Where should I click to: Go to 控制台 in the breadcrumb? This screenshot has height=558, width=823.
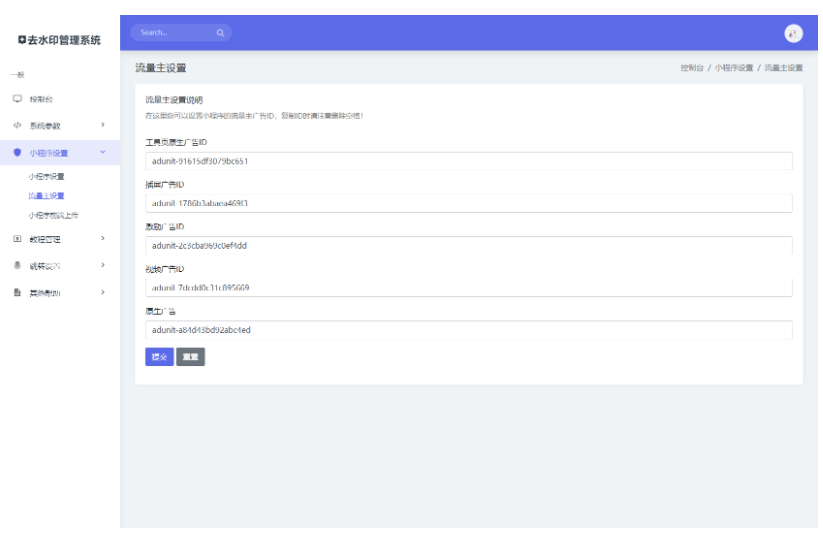click(692, 68)
